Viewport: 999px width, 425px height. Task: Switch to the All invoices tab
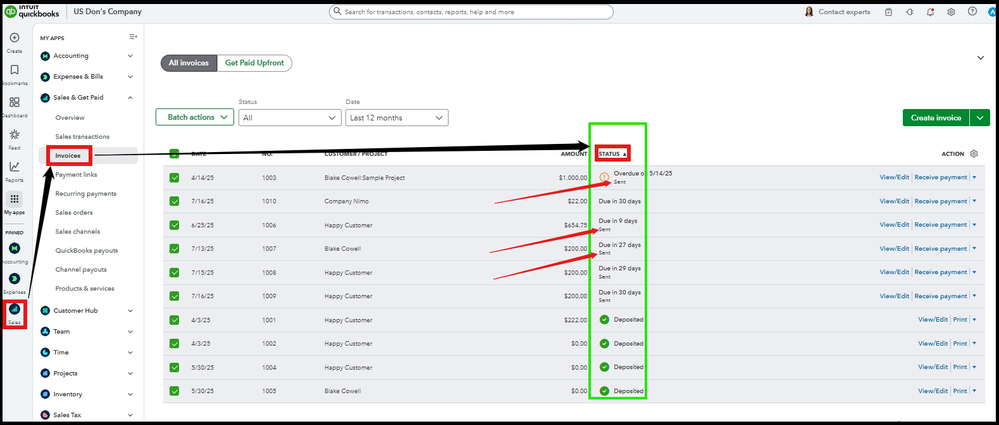click(x=189, y=63)
